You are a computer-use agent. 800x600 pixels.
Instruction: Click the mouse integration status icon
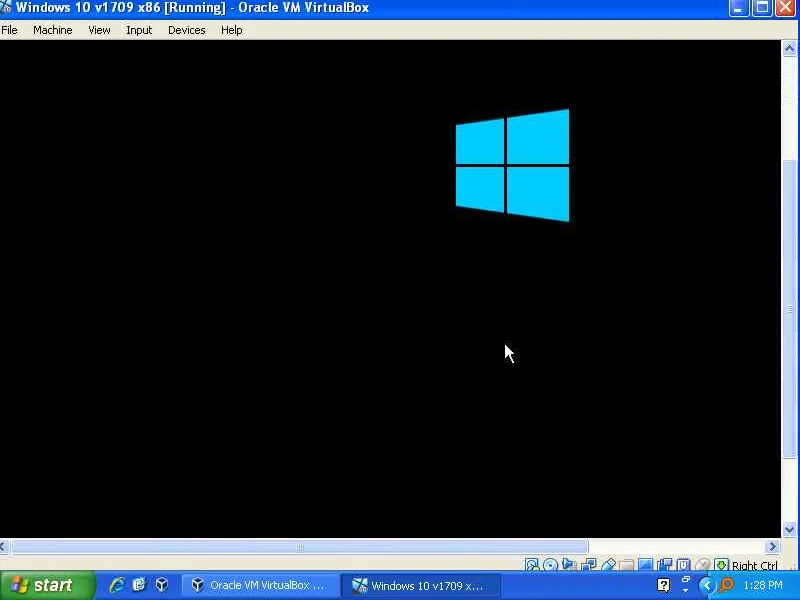tap(703, 564)
